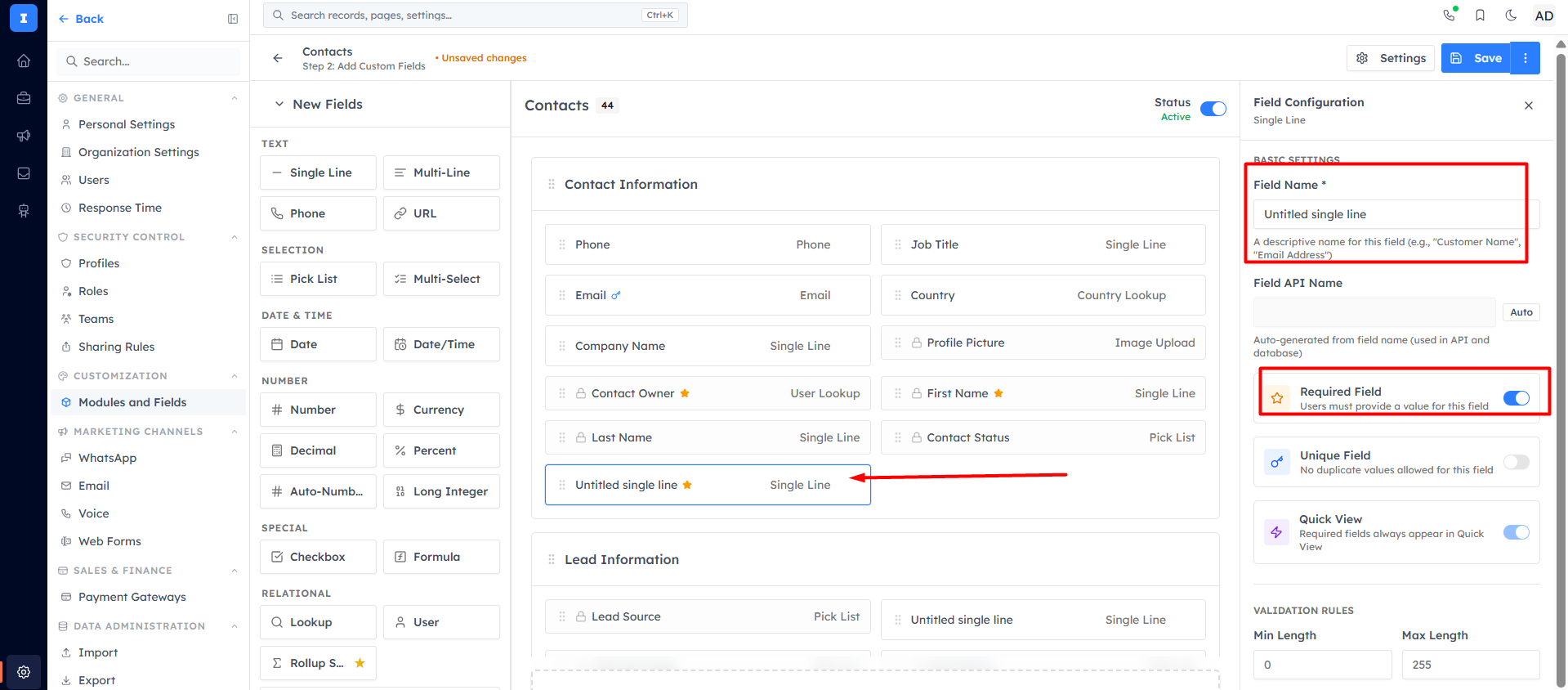Image resolution: width=1568 pixels, height=690 pixels.
Task: Click the app logo at top left
Action: point(24,18)
